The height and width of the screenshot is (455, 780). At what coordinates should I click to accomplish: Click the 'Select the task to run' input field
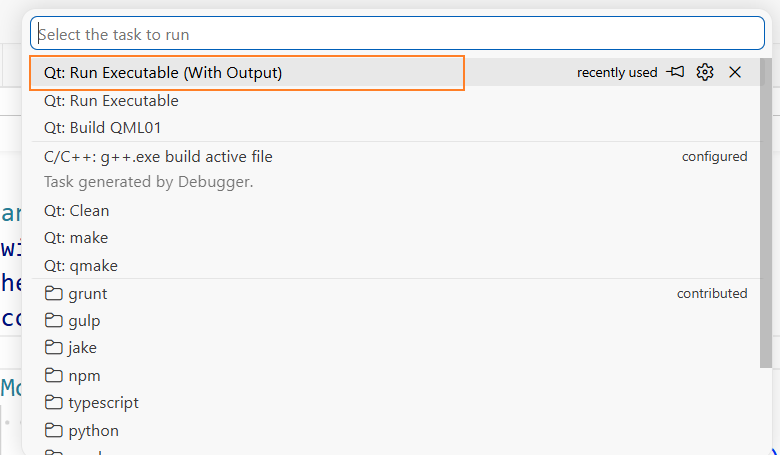coord(397,34)
